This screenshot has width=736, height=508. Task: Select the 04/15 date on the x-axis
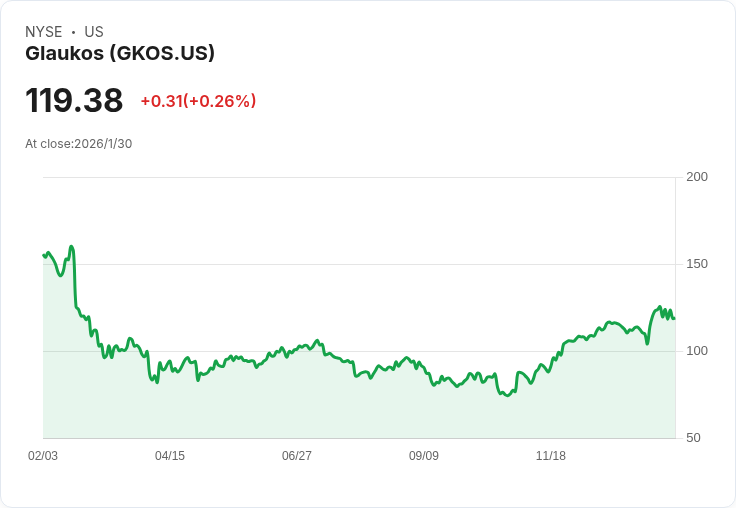click(x=170, y=456)
